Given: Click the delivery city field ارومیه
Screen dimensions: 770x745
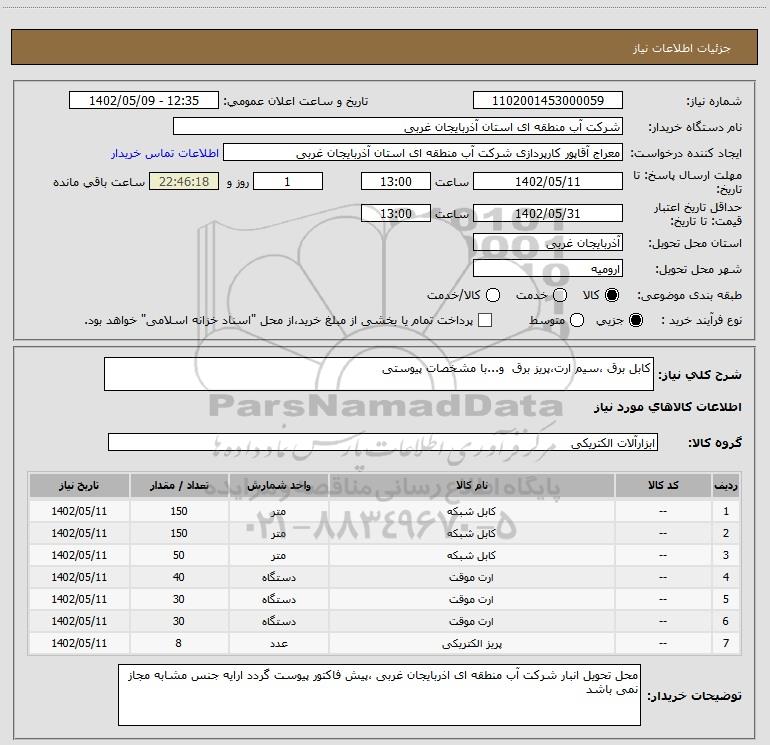Looking at the screenshot, I should [x=548, y=268].
